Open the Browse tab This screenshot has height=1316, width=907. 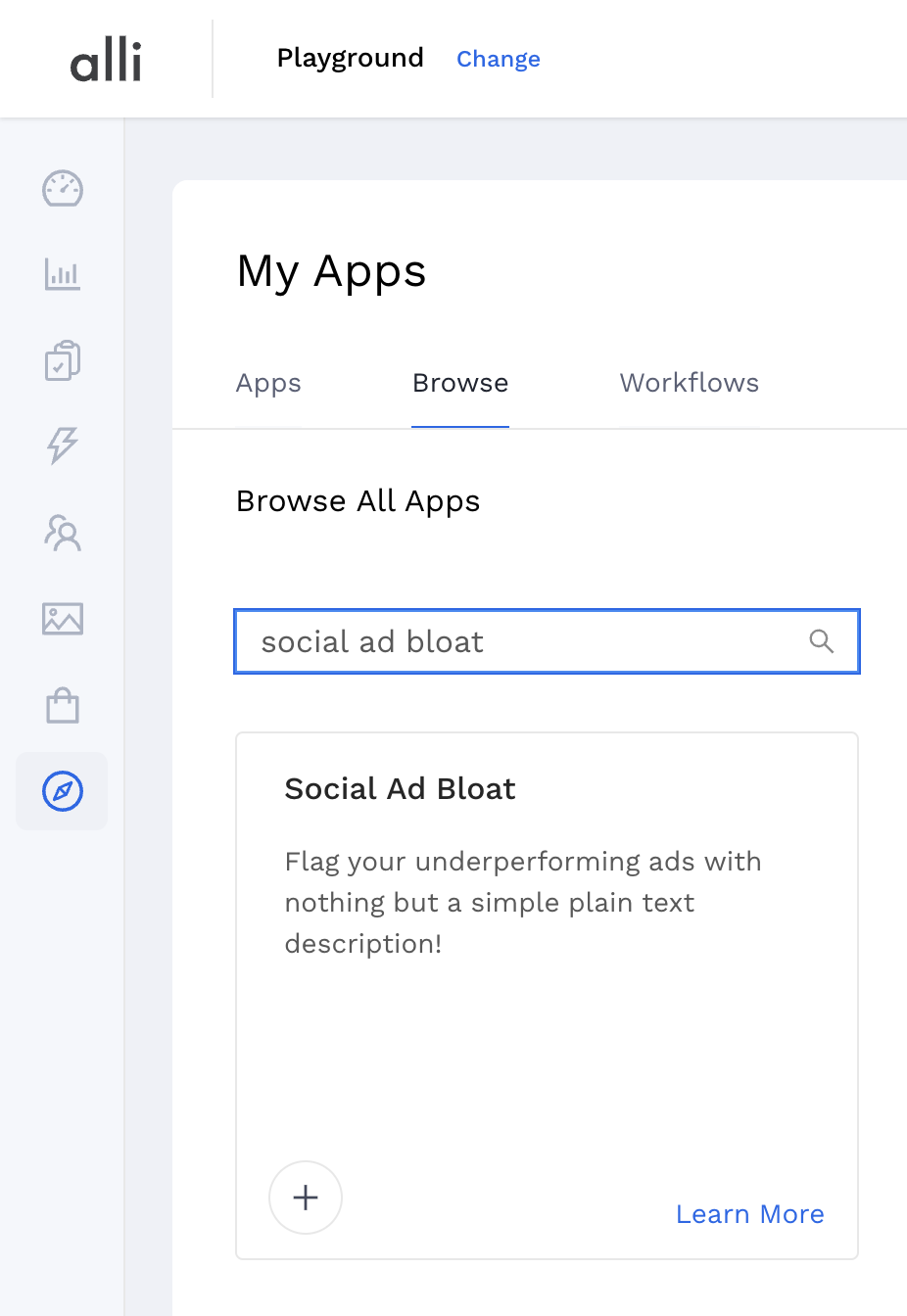460,383
